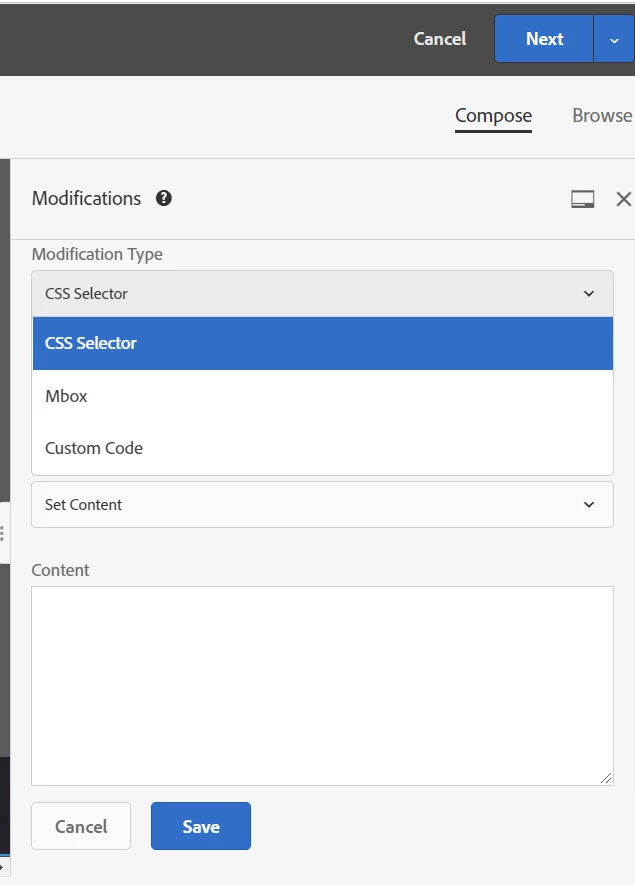
Task: Click the Modification Type field label
Action: [97, 255]
